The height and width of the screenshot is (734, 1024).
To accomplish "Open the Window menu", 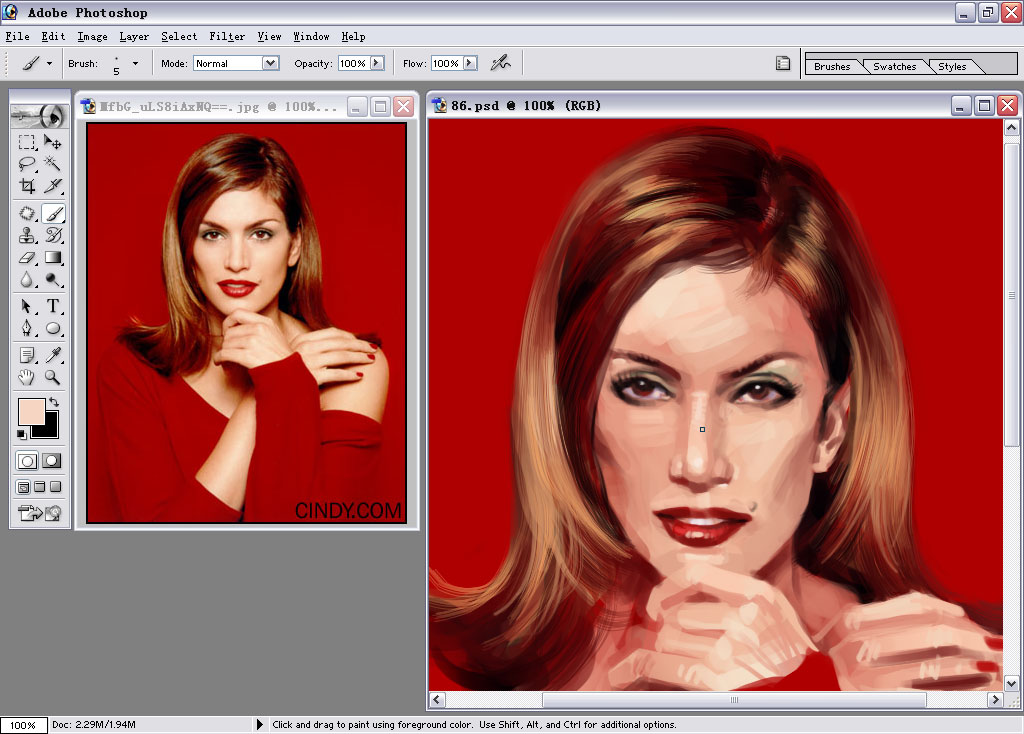I will pos(311,37).
